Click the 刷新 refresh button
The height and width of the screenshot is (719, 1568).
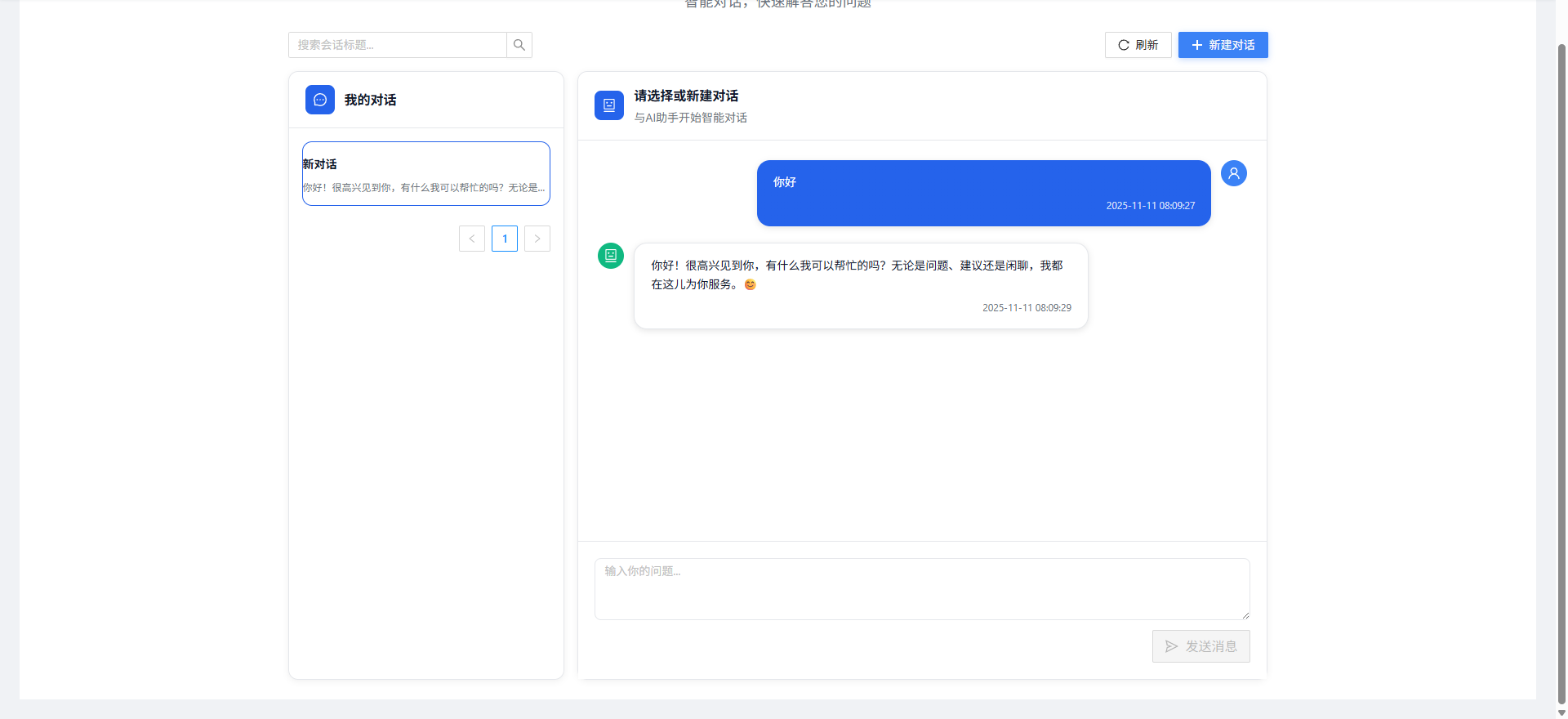click(x=1138, y=45)
